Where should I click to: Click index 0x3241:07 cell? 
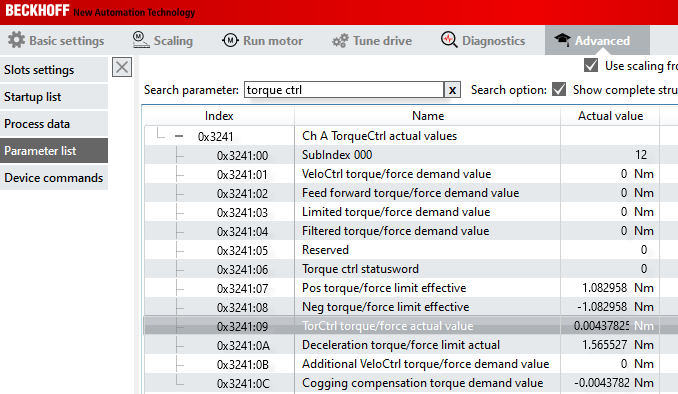tap(242, 288)
